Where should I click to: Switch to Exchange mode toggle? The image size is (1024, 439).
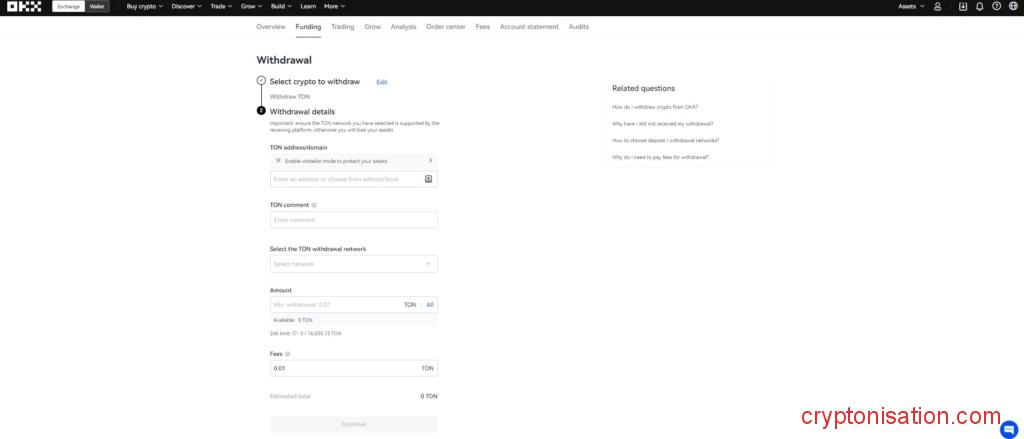coord(68,6)
